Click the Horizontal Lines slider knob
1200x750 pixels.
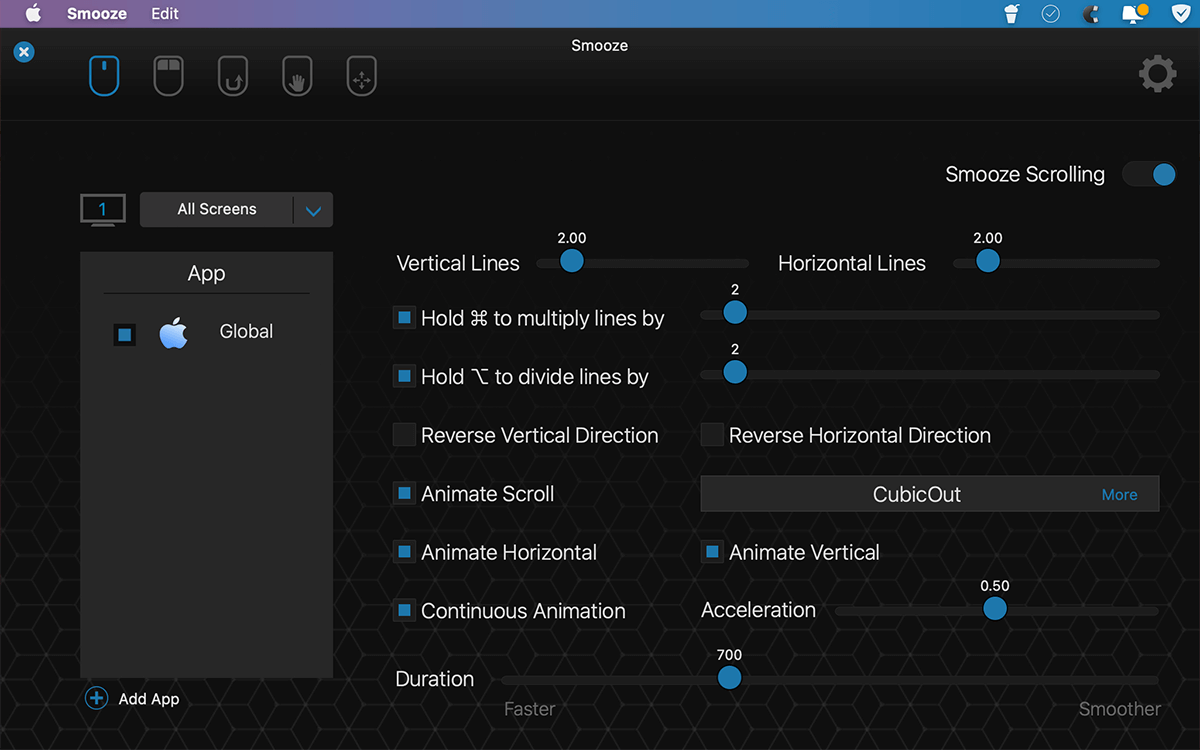[988, 261]
